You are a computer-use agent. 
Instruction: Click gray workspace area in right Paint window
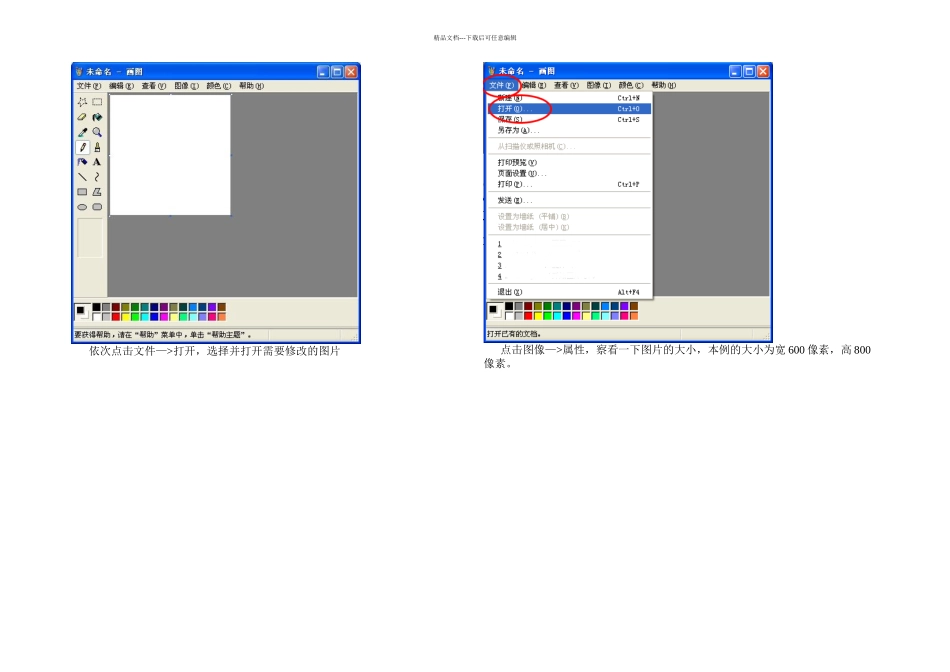click(711, 194)
